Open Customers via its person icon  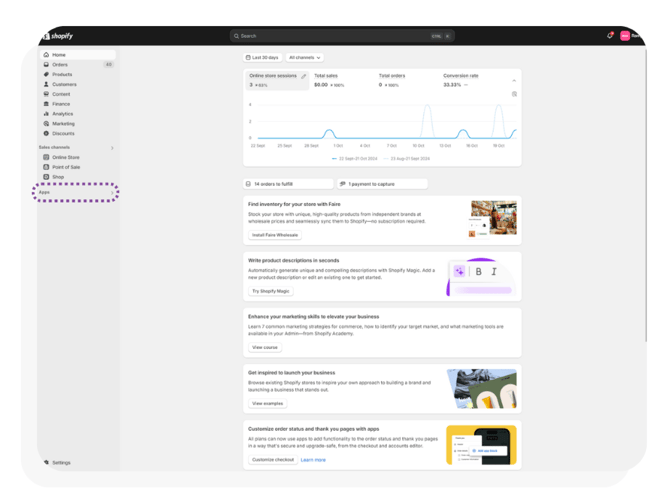coord(46,85)
